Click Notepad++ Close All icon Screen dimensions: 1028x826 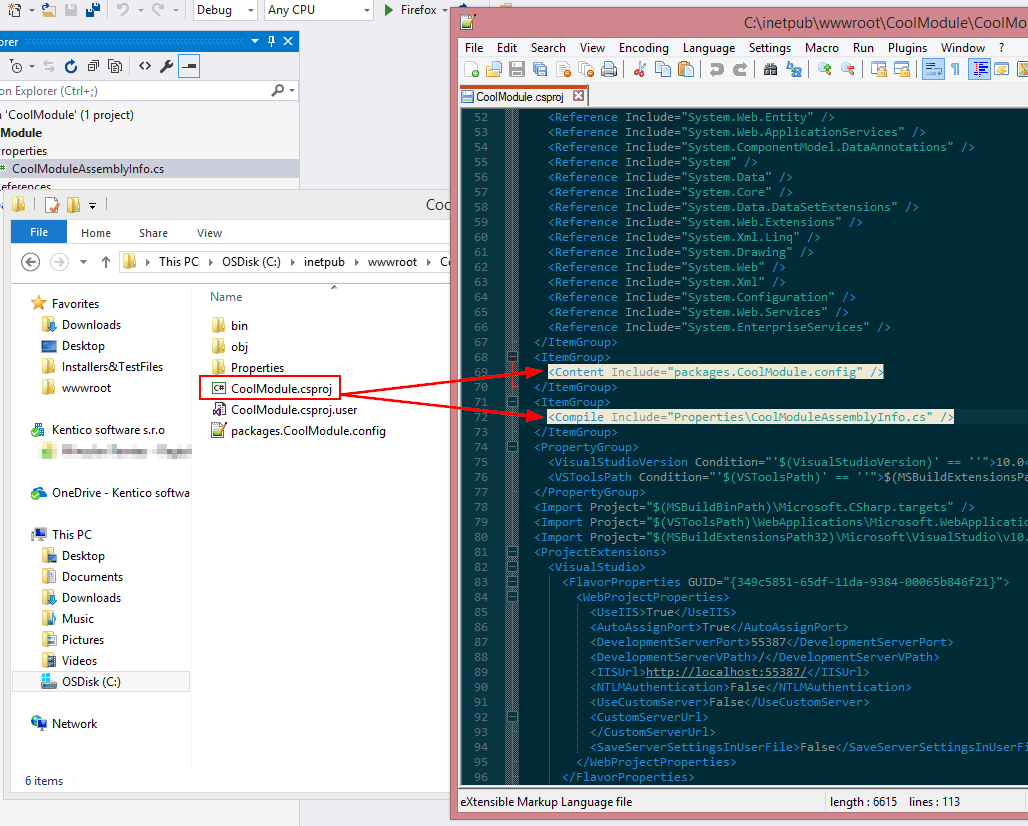point(585,69)
